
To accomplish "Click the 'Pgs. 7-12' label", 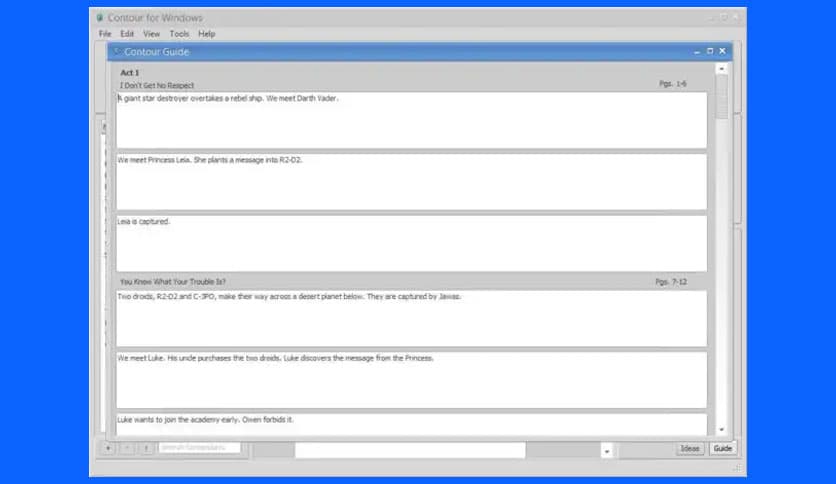I will pyautogui.click(x=671, y=281).
